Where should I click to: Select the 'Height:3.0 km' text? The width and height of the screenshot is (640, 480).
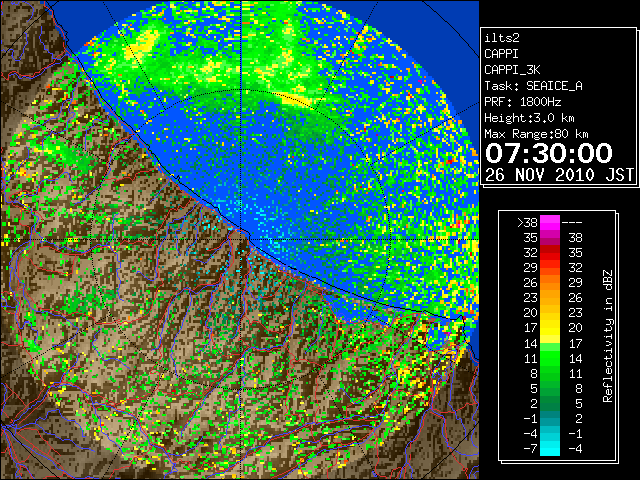pyautogui.click(x=529, y=118)
